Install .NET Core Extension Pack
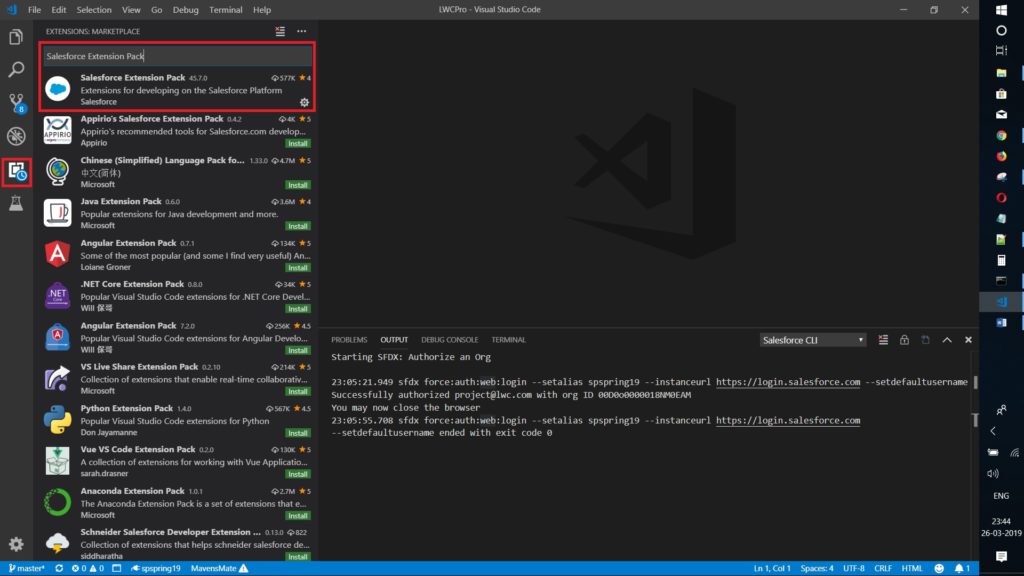Image resolution: width=1024 pixels, height=576 pixels. point(298,308)
